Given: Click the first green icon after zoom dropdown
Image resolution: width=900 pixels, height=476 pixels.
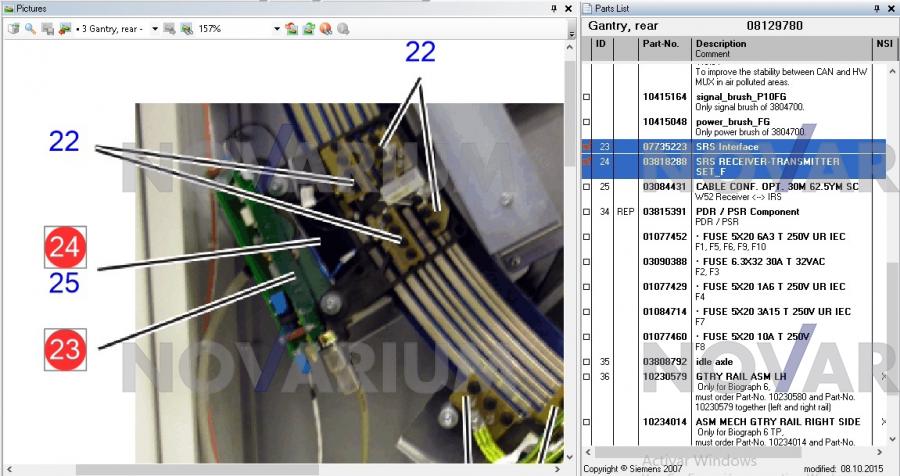Looking at the screenshot, I should (291, 29).
